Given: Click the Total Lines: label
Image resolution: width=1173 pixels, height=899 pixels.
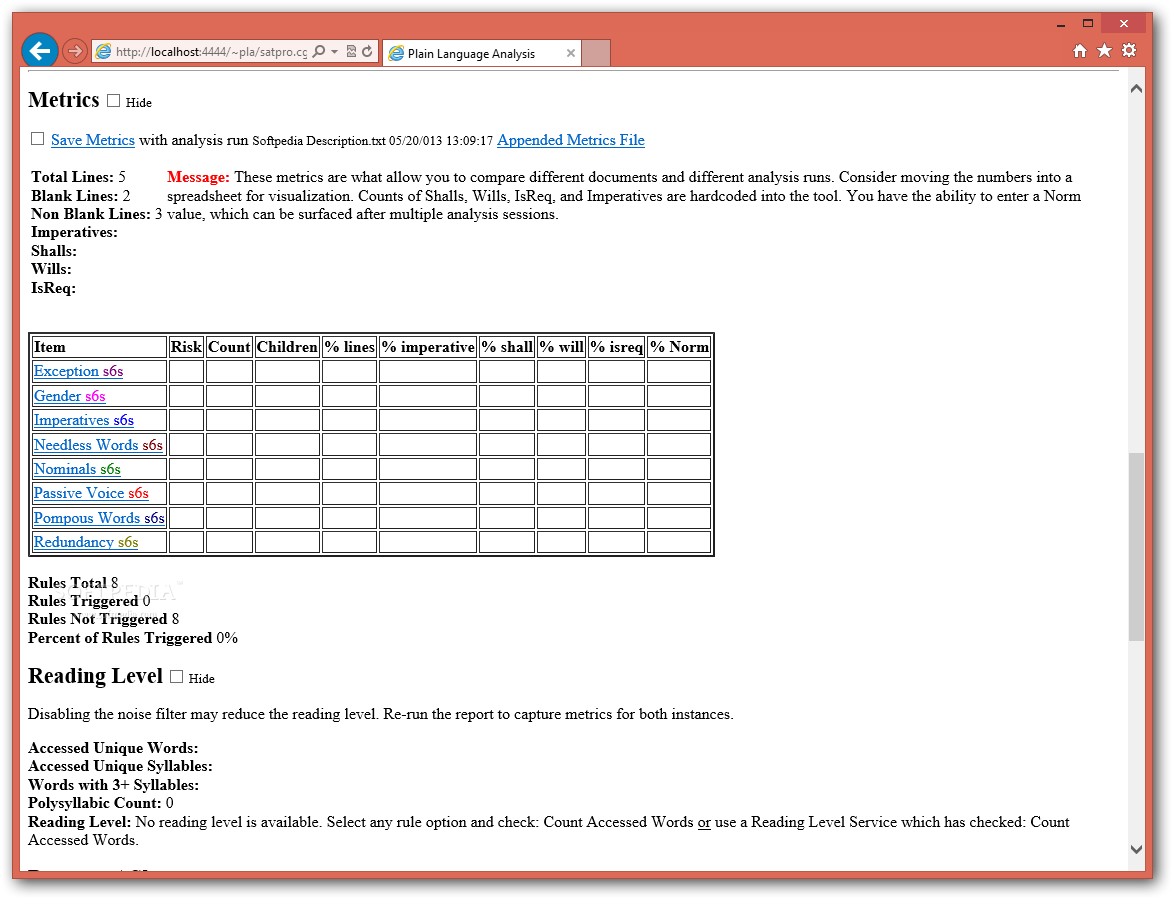Looking at the screenshot, I should click(73, 177).
